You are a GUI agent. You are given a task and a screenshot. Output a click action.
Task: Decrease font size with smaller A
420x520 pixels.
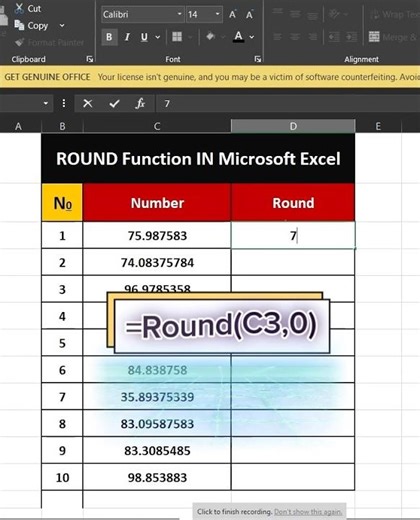[249, 15]
